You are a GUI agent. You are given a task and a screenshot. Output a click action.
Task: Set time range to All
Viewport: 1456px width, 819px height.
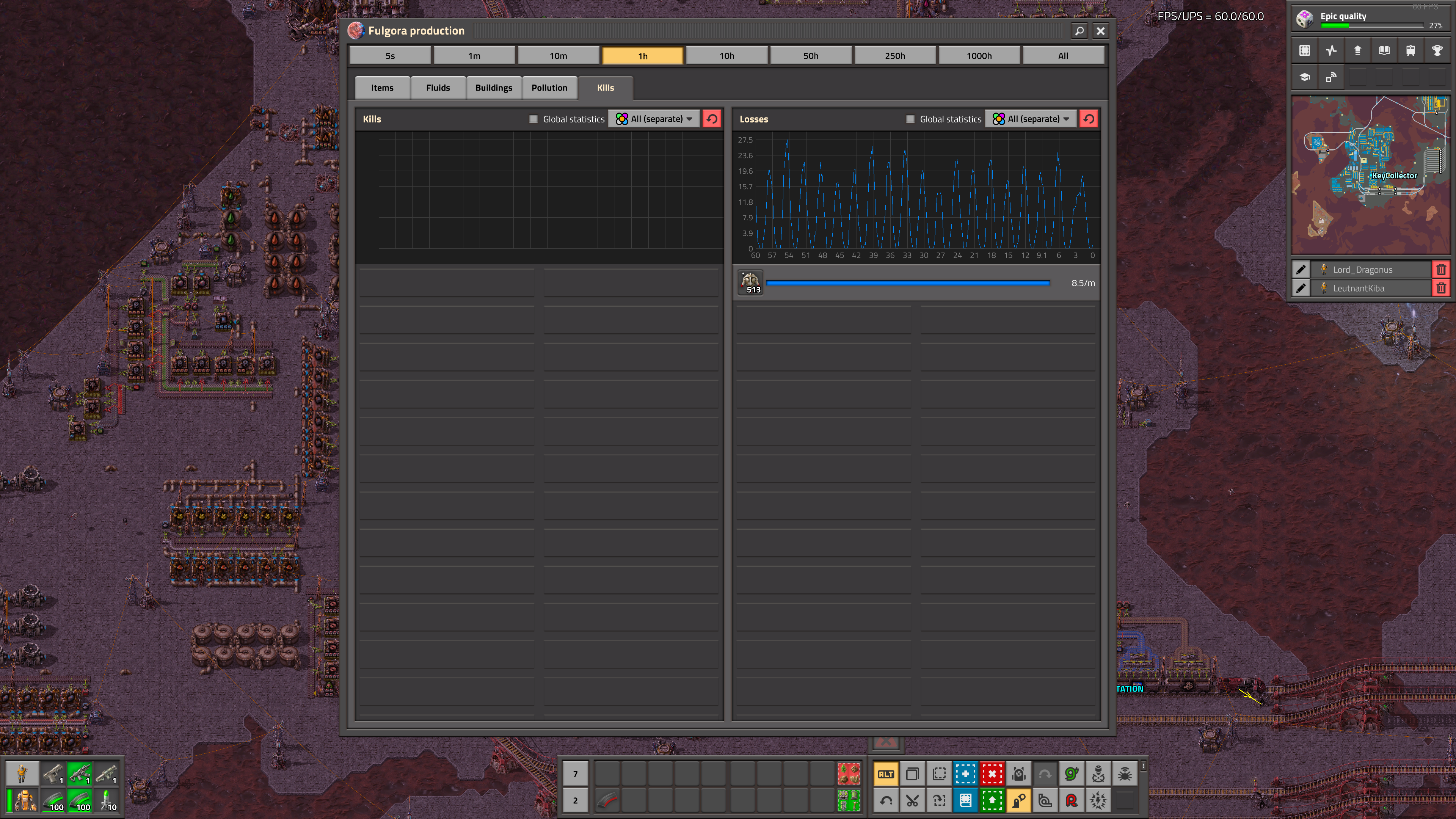click(1063, 55)
